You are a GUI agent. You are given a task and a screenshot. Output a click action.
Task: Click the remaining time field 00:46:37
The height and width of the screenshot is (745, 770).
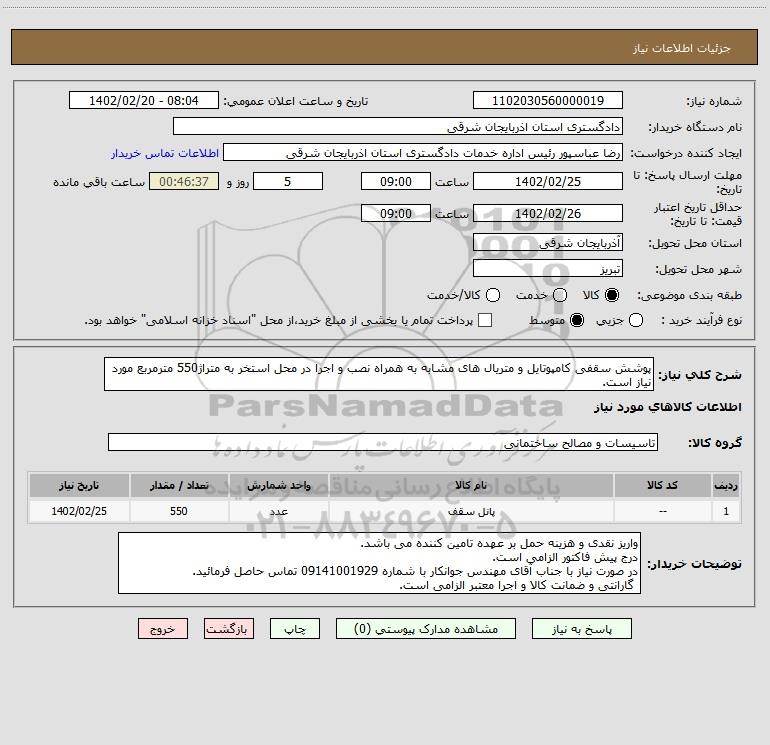click(x=184, y=181)
